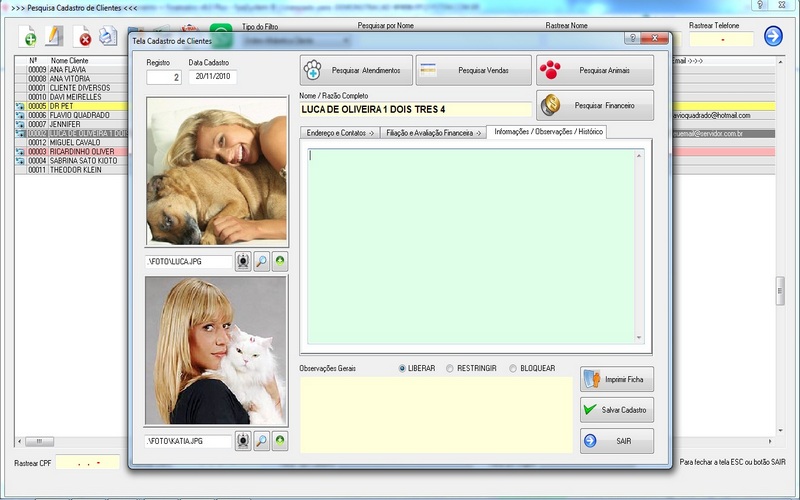The image size is (800, 500).
Task: Click the row marker icon beside FLAVIO QUADRADO
Action: 20,115
